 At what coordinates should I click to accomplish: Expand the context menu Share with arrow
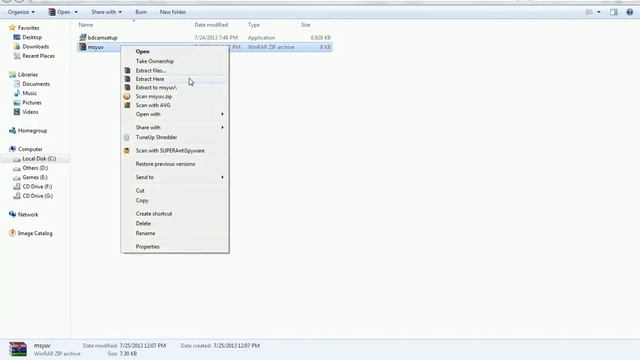pyautogui.click(x=222, y=127)
